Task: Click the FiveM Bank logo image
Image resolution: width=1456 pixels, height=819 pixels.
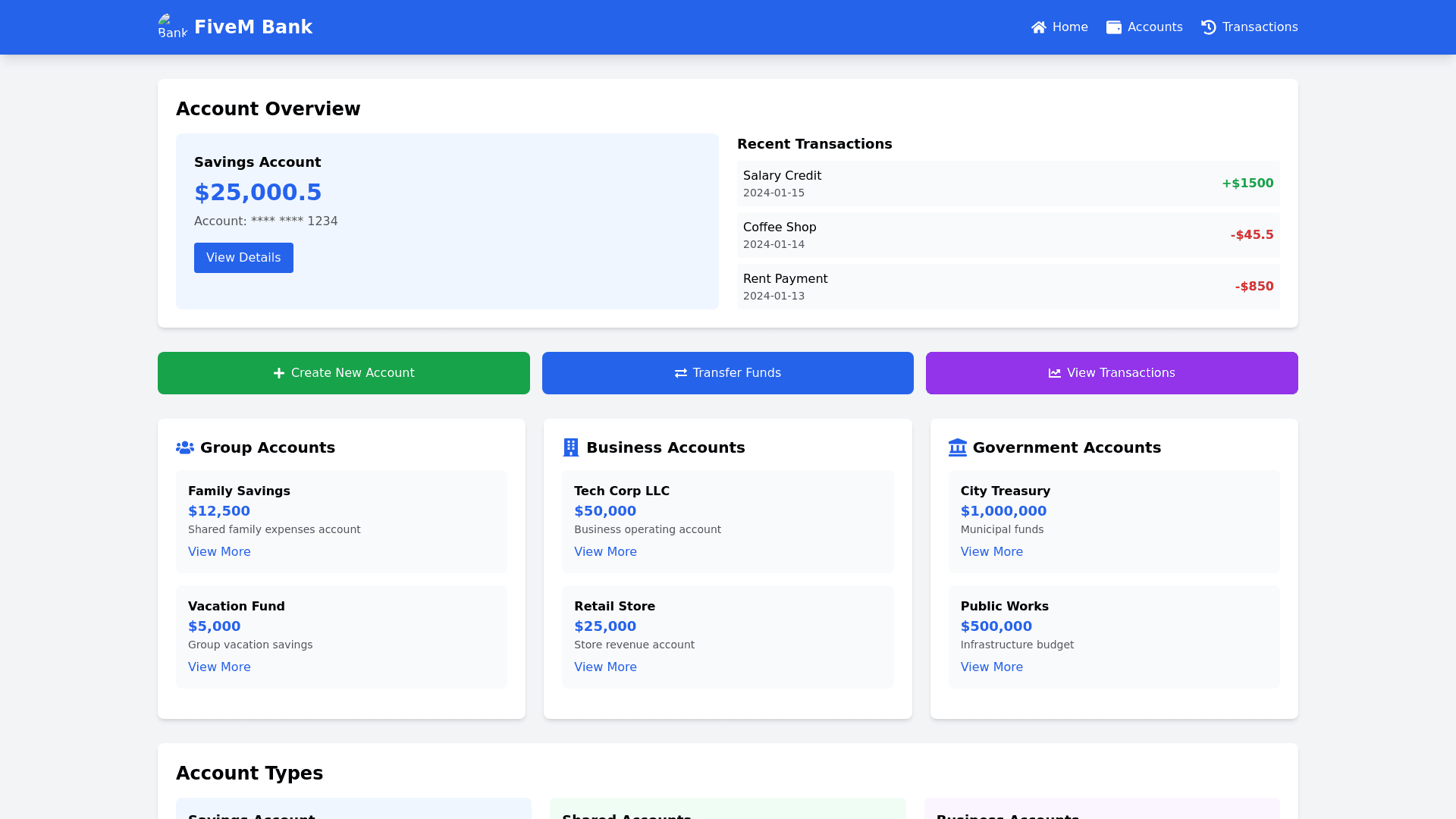Action: click(x=172, y=27)
